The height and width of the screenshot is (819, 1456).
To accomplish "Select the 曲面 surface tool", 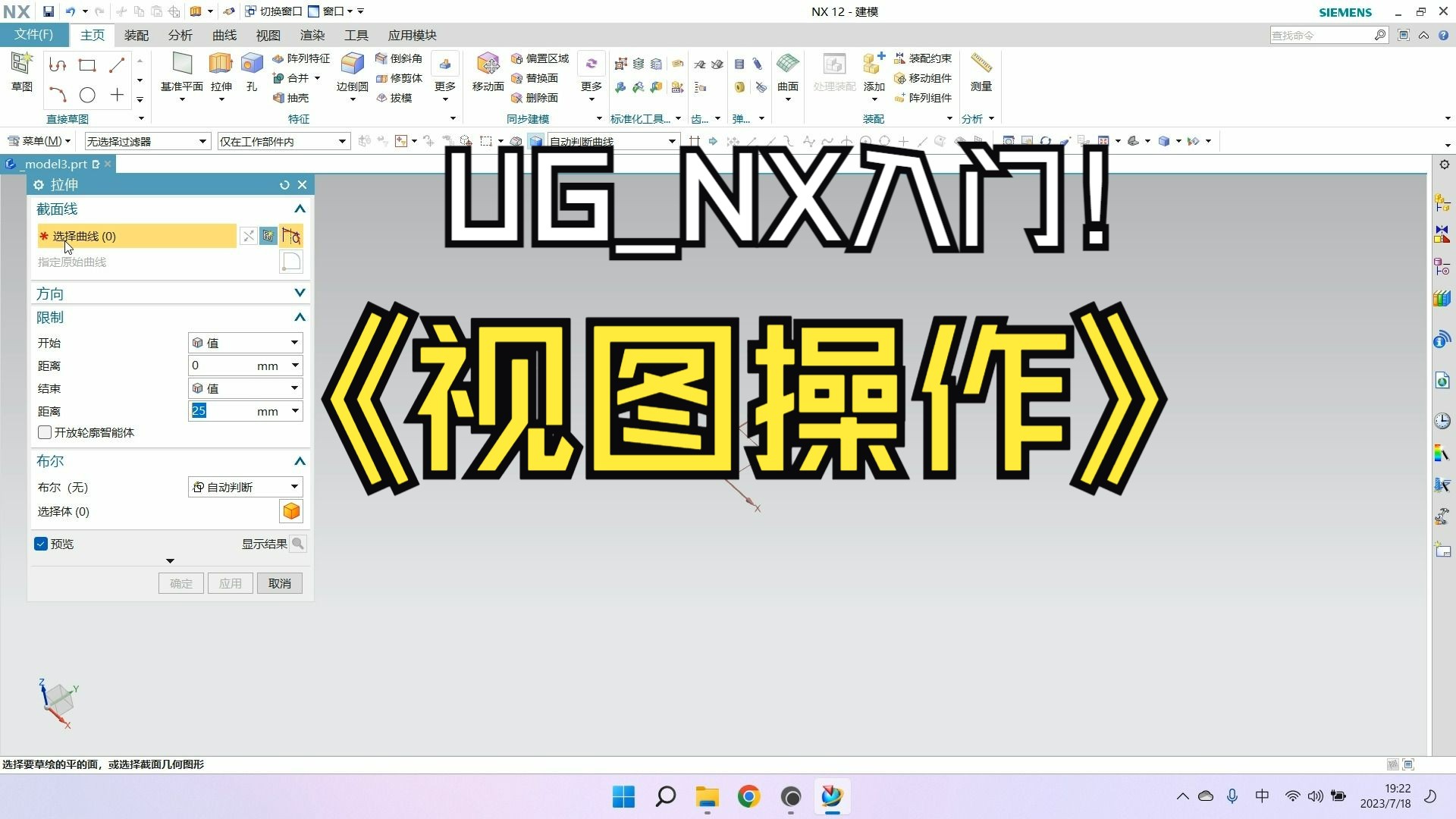I will (x=787, y=72).
